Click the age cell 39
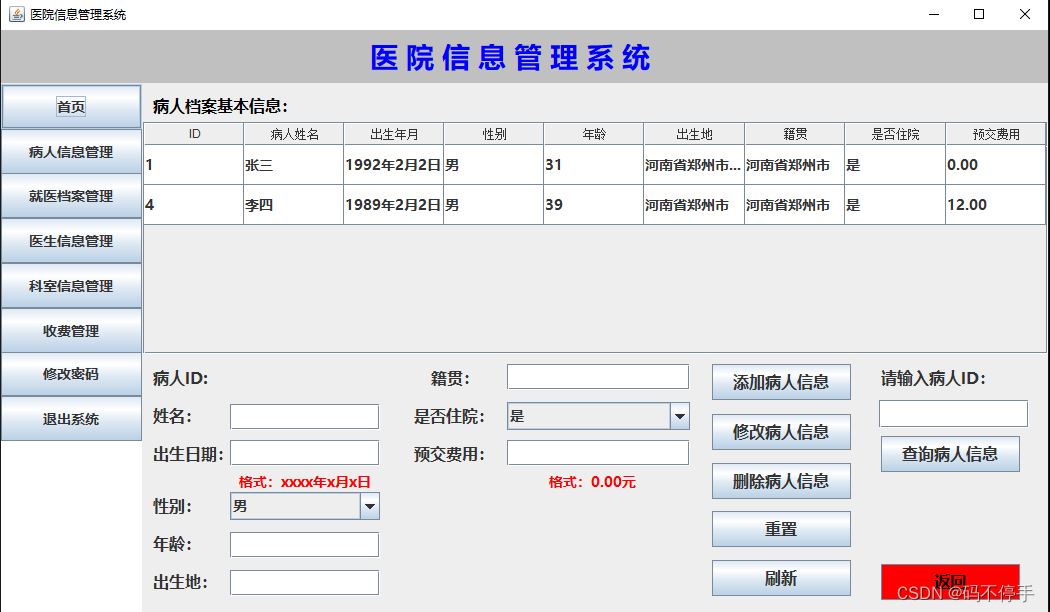1050x612 pixels. pyautogui.click(x=594, y=205)
